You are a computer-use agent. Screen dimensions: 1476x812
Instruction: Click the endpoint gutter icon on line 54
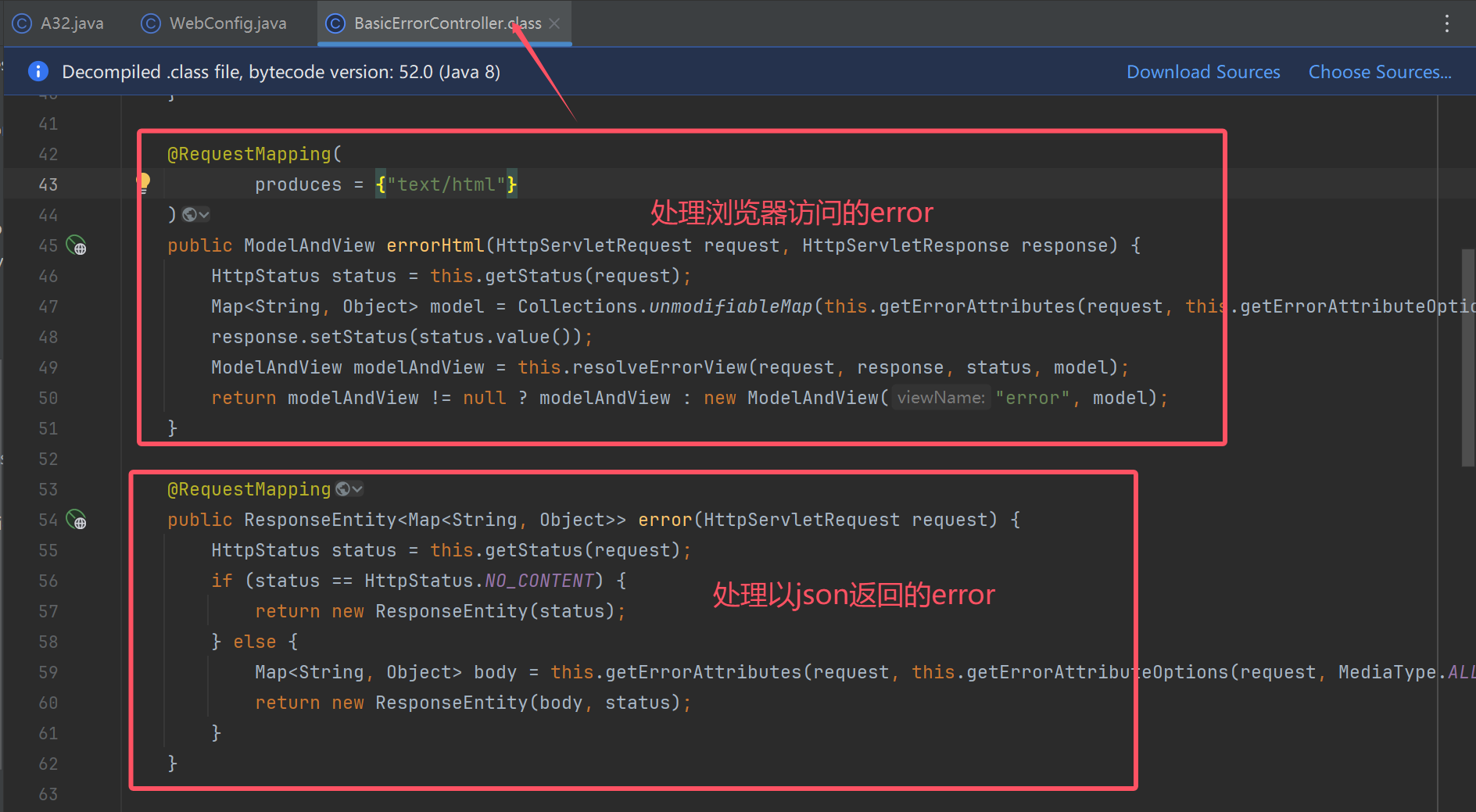[76, 520]
